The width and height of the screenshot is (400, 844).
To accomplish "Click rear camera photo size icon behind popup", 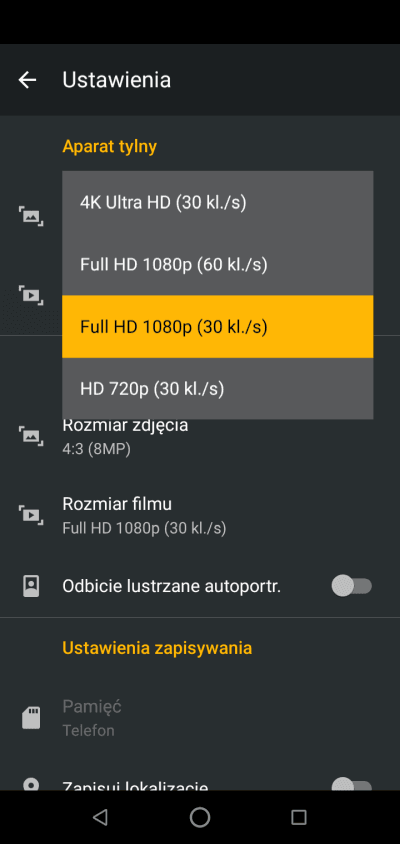I will click(31, 216).
